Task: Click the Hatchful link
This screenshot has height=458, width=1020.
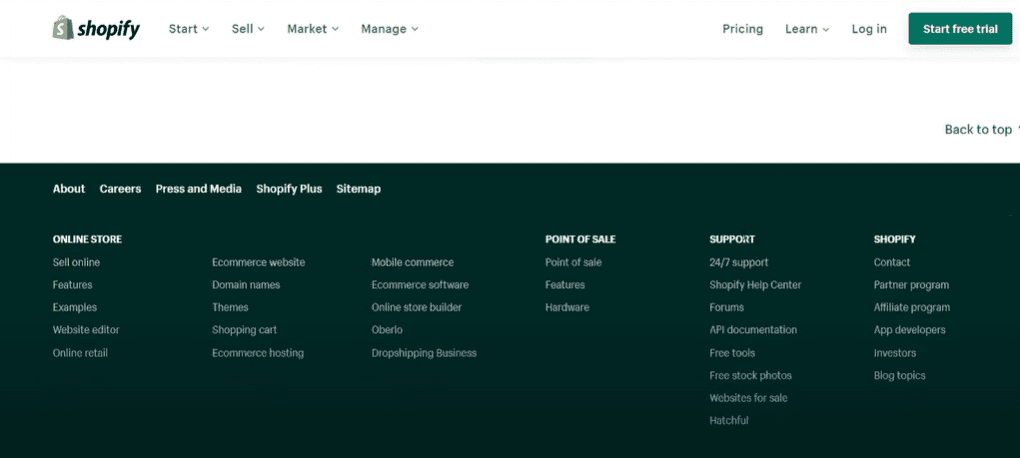Action: pos(729,420)
